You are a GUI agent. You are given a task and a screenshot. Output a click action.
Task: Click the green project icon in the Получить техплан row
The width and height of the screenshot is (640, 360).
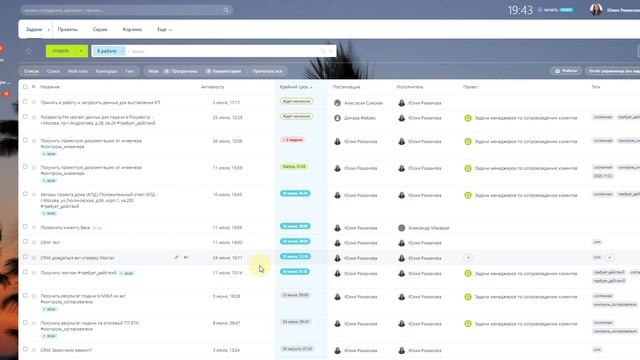(x=468, y=273)
